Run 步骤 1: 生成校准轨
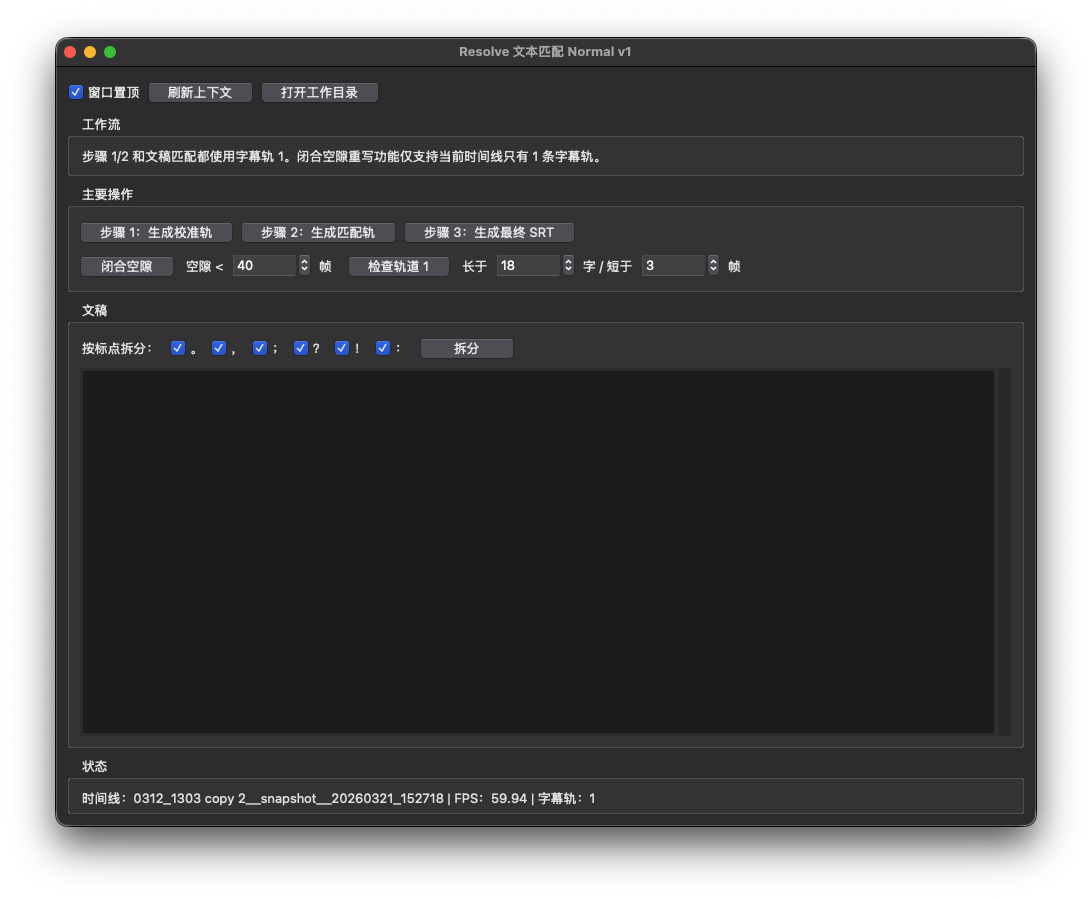 [156, 232]
